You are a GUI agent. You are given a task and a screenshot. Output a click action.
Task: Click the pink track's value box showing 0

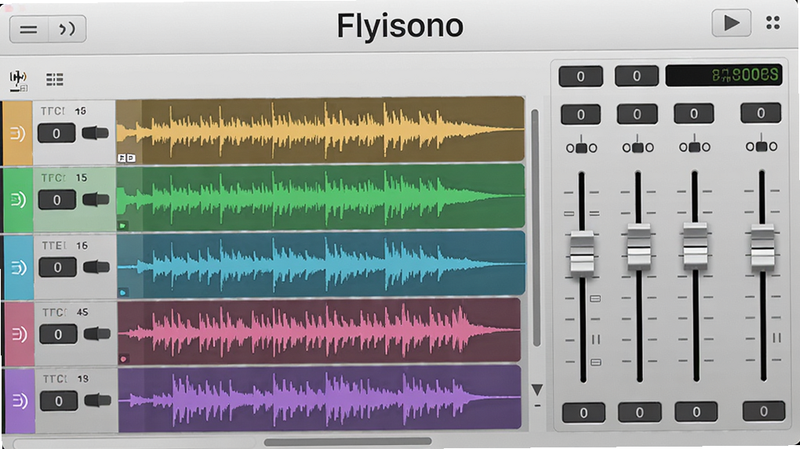tap(58, 334)
